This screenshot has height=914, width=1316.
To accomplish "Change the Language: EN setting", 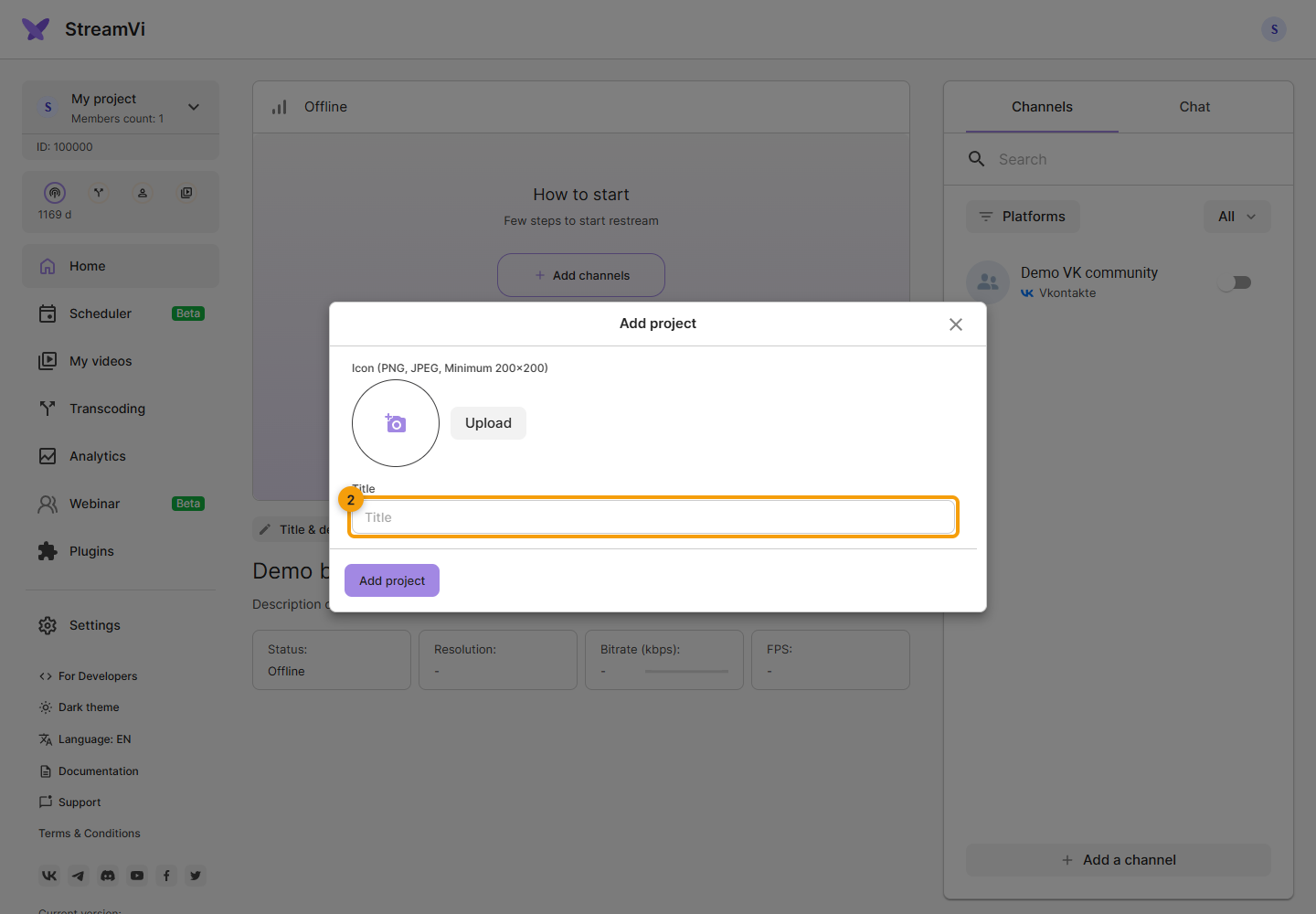I will [x=85, y=739].
